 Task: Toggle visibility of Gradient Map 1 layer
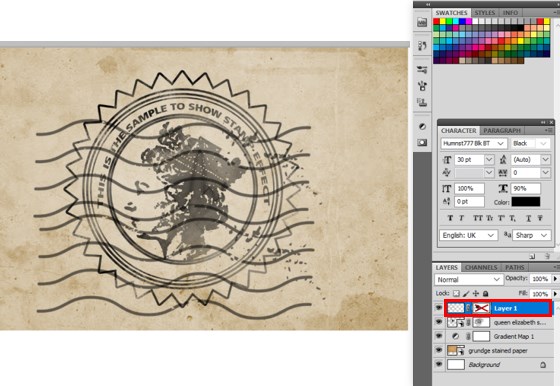(x=439, y=336)
